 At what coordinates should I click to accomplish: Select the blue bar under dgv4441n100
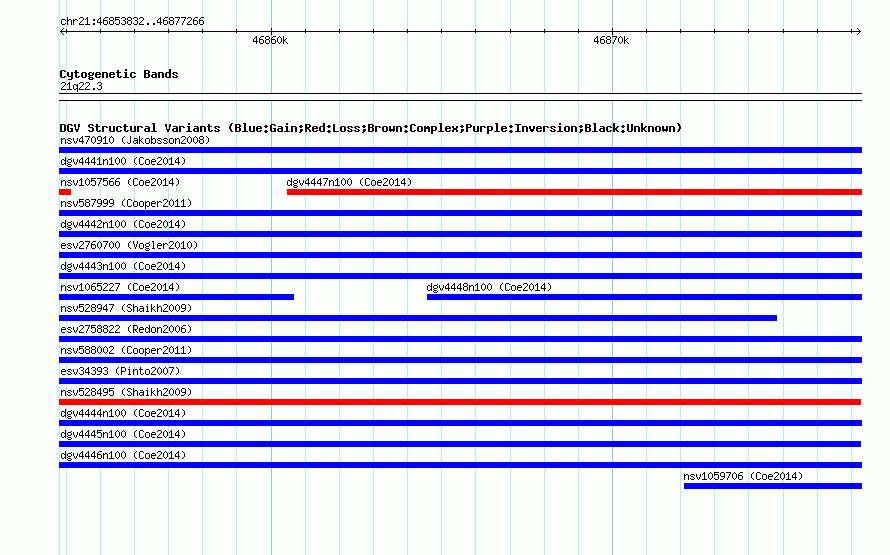(460, 171)
